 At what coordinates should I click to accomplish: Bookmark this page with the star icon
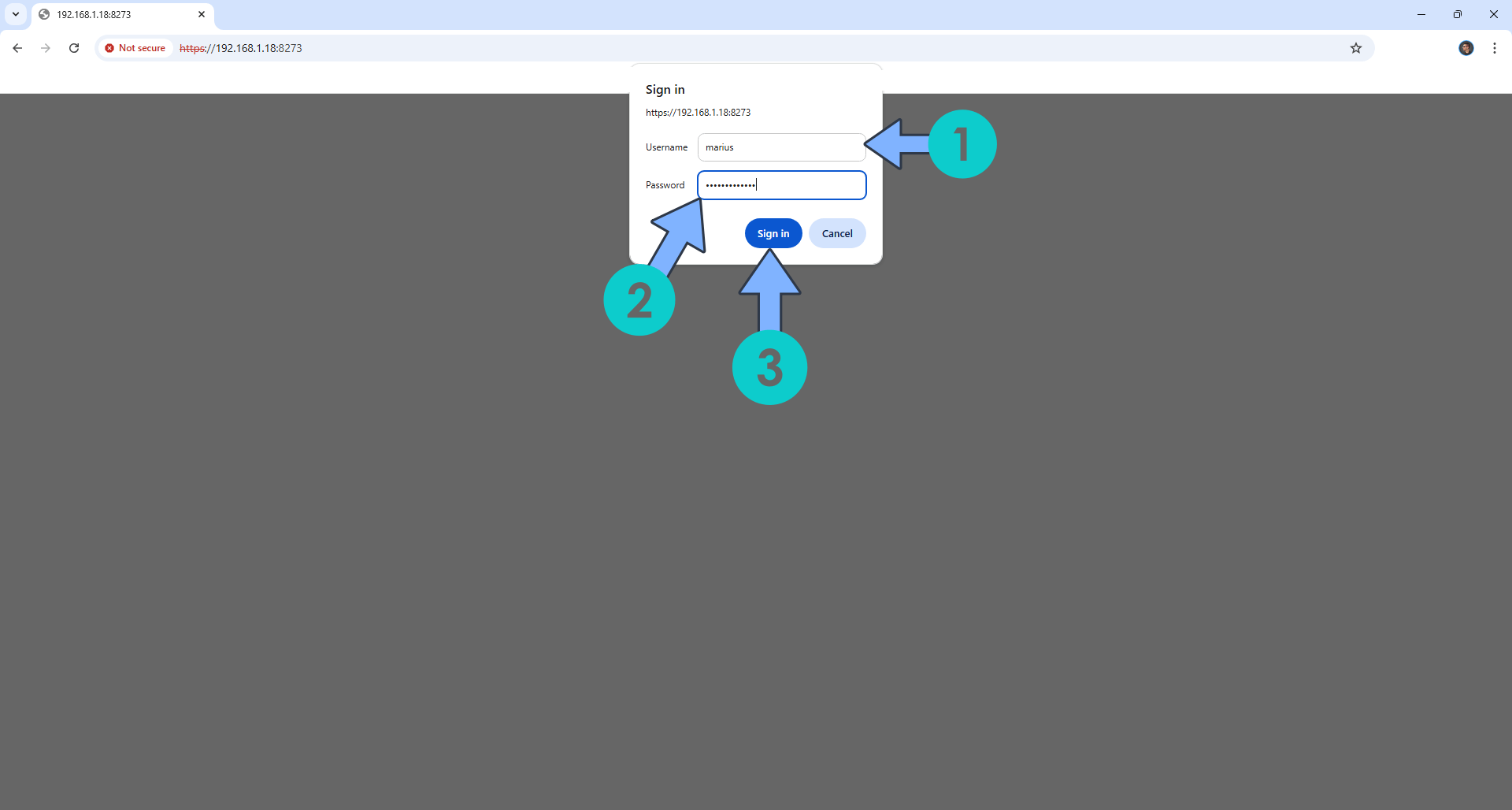pyautogui.click(x=1356, y=48)
